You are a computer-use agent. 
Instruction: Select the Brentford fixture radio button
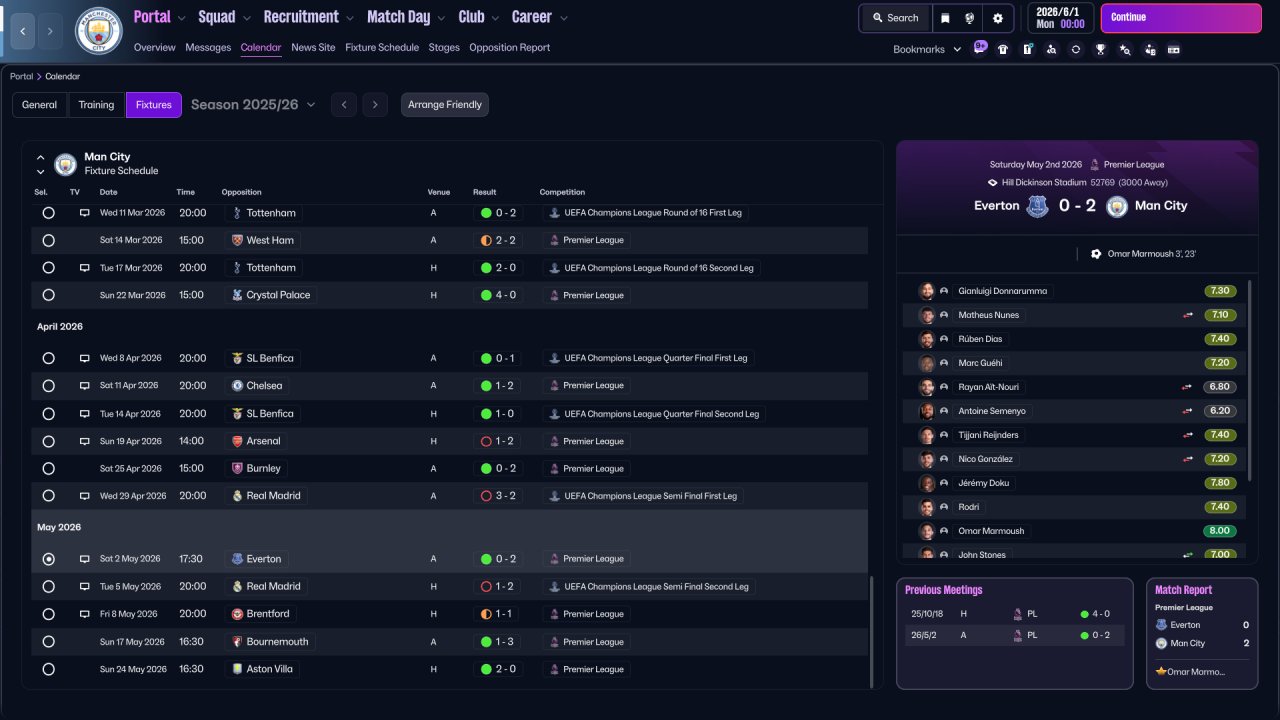pyautogui.click(x=49, y=614)
